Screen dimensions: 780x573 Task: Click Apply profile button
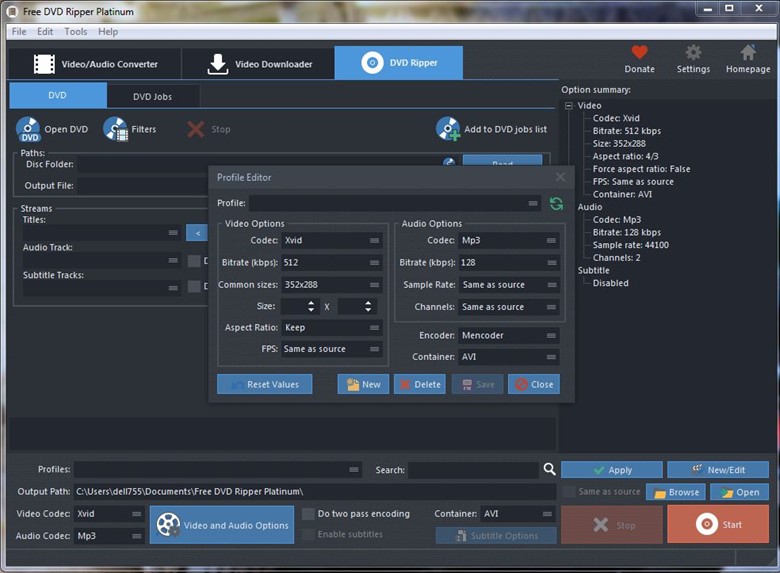click(612, 470)
